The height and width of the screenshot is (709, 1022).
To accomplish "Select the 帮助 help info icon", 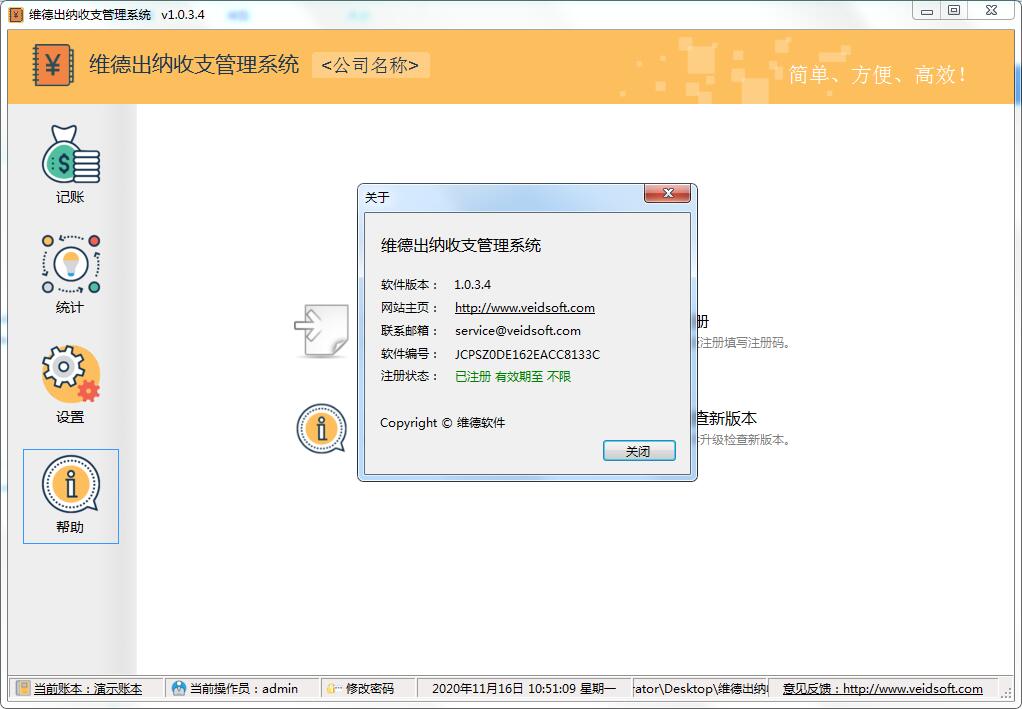I will pos(71,484).
